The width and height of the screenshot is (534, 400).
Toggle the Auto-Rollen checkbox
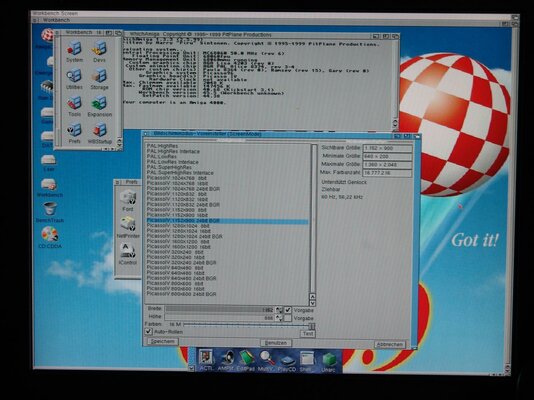(148, 331)
